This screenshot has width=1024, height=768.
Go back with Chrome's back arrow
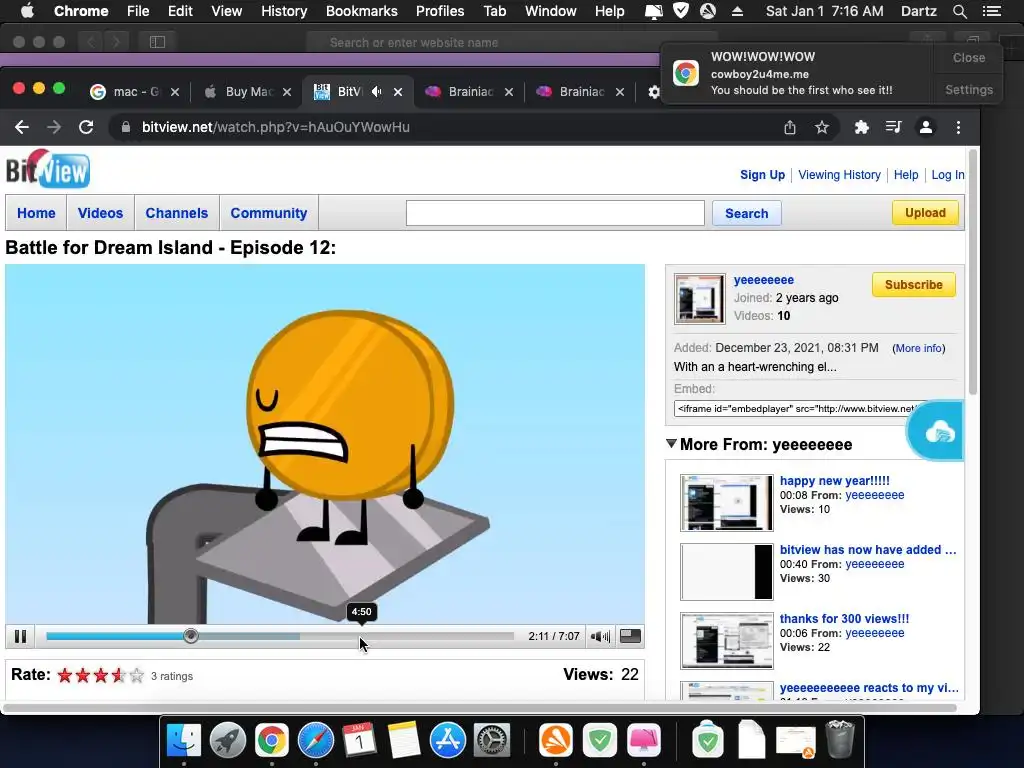pos(22,127)
